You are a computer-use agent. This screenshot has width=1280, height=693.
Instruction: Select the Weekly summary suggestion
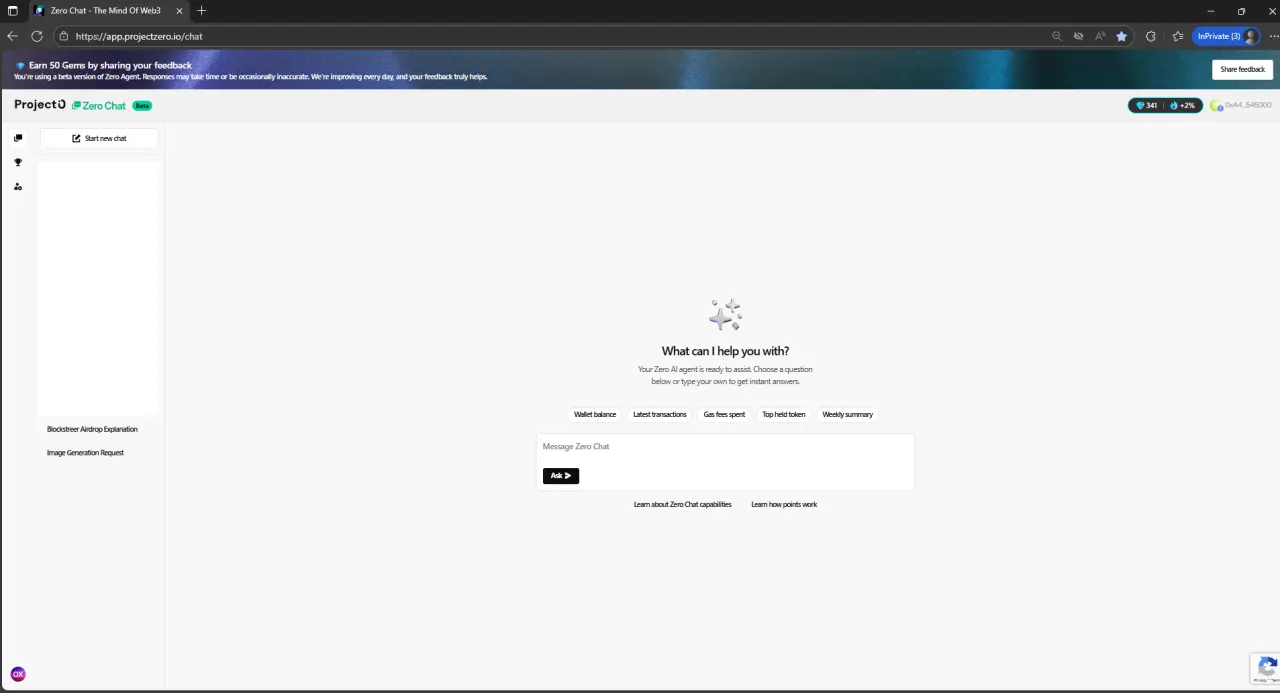coord(847,414)
